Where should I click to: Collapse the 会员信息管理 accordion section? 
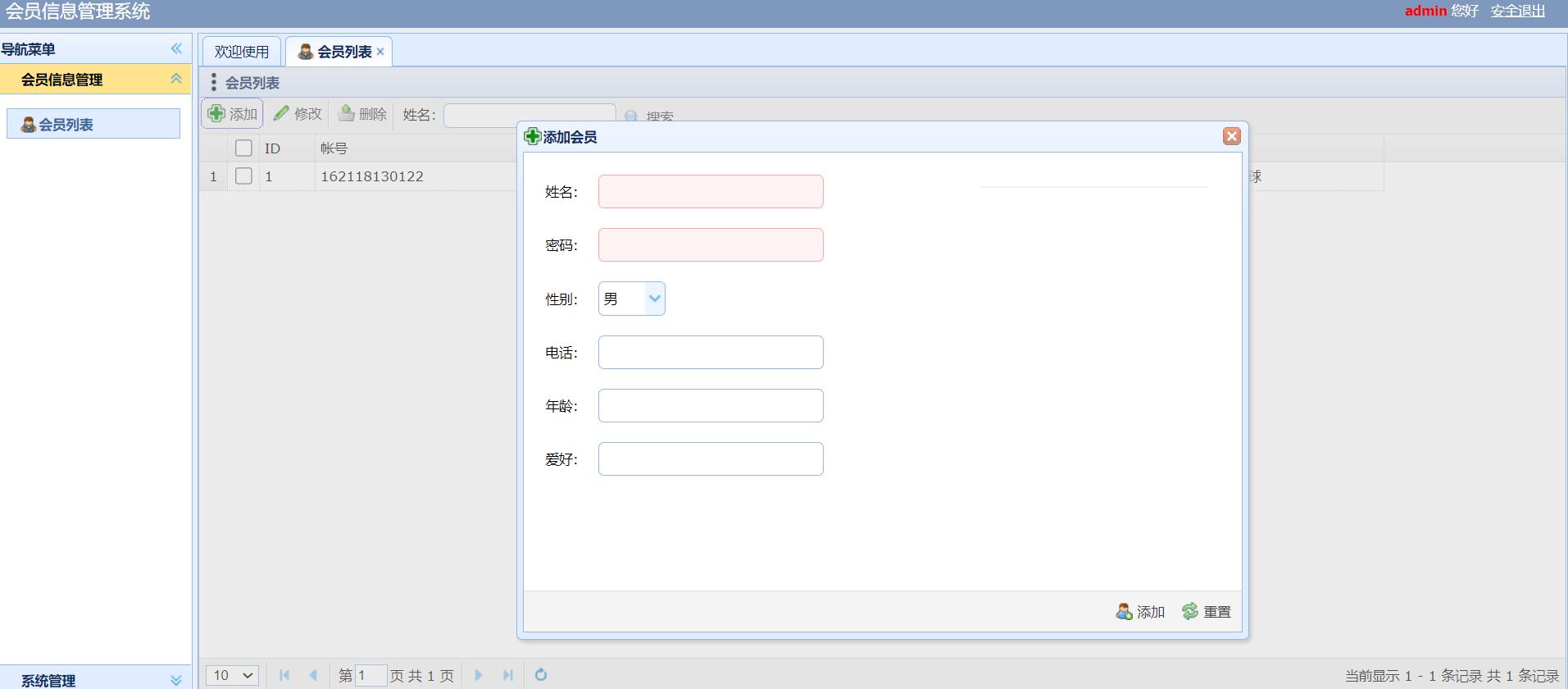click(176, 79)
